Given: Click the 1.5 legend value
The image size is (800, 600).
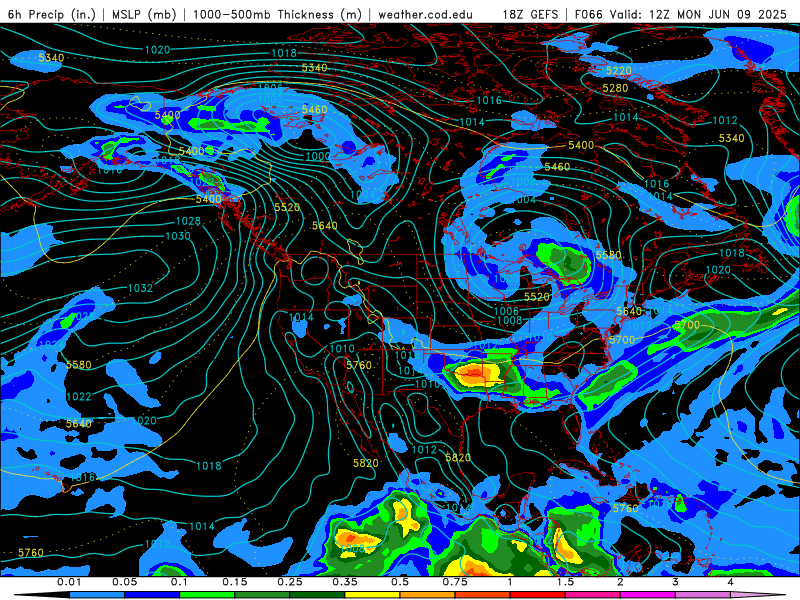Looking at the screenshot, I should [565, 582].
